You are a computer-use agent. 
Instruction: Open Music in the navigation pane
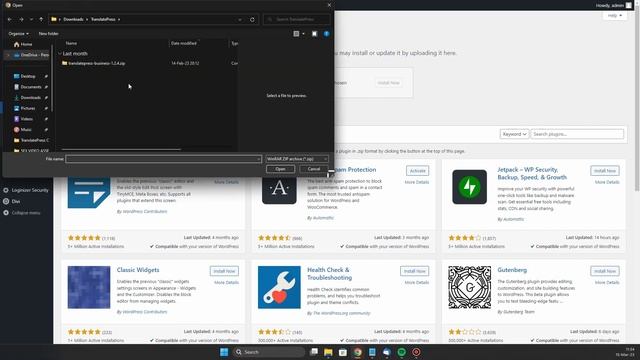click(26, 129)
